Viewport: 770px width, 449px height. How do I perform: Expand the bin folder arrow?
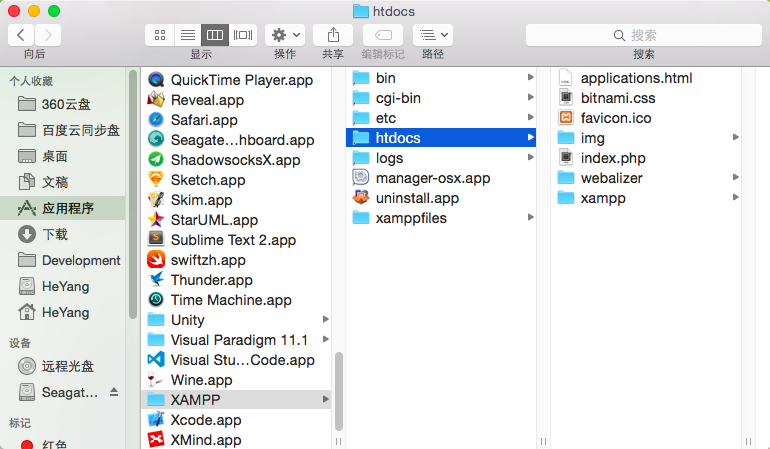coord(530,77)
